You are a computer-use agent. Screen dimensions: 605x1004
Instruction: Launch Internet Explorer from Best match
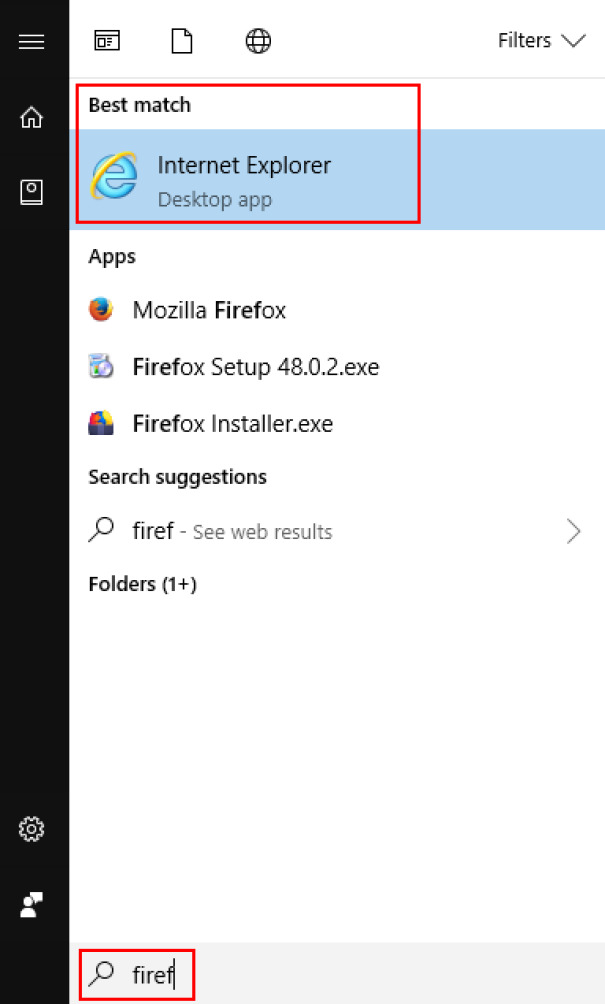245,175
